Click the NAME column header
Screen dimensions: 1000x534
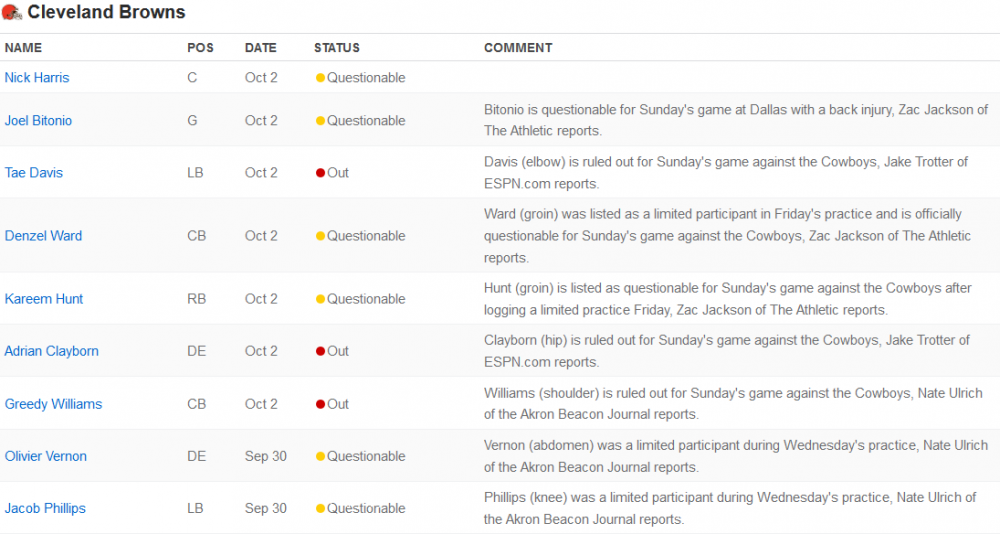(23, 48)
